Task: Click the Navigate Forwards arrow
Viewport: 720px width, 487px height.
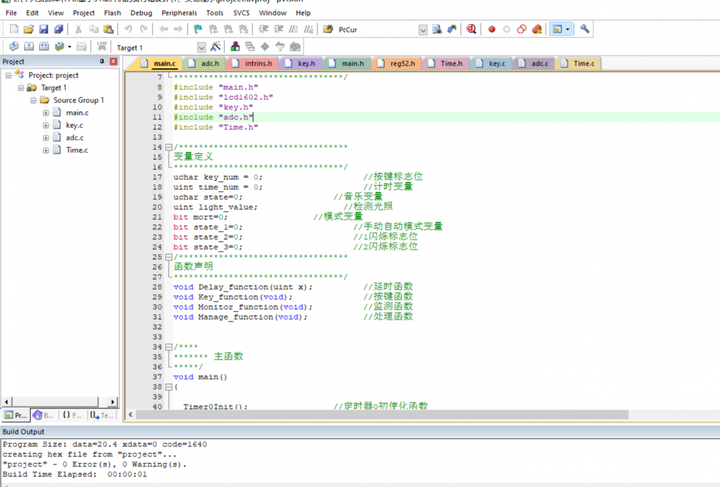Action: click(178, 29)
